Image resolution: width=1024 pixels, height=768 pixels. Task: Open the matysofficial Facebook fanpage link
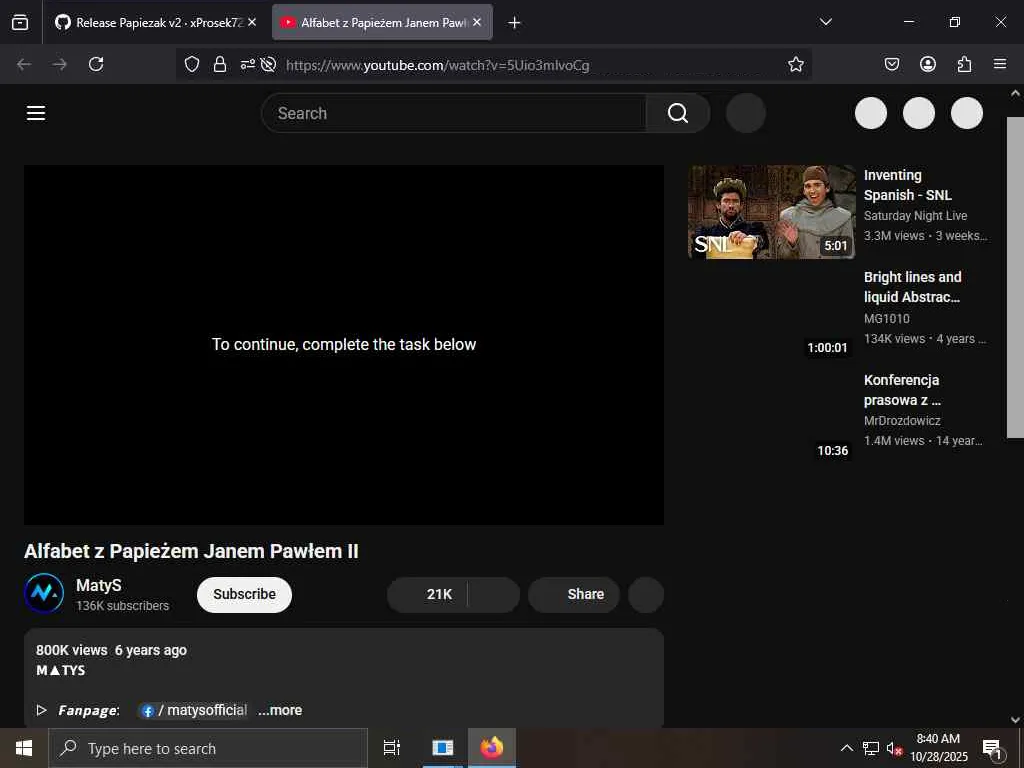[195, 710]
